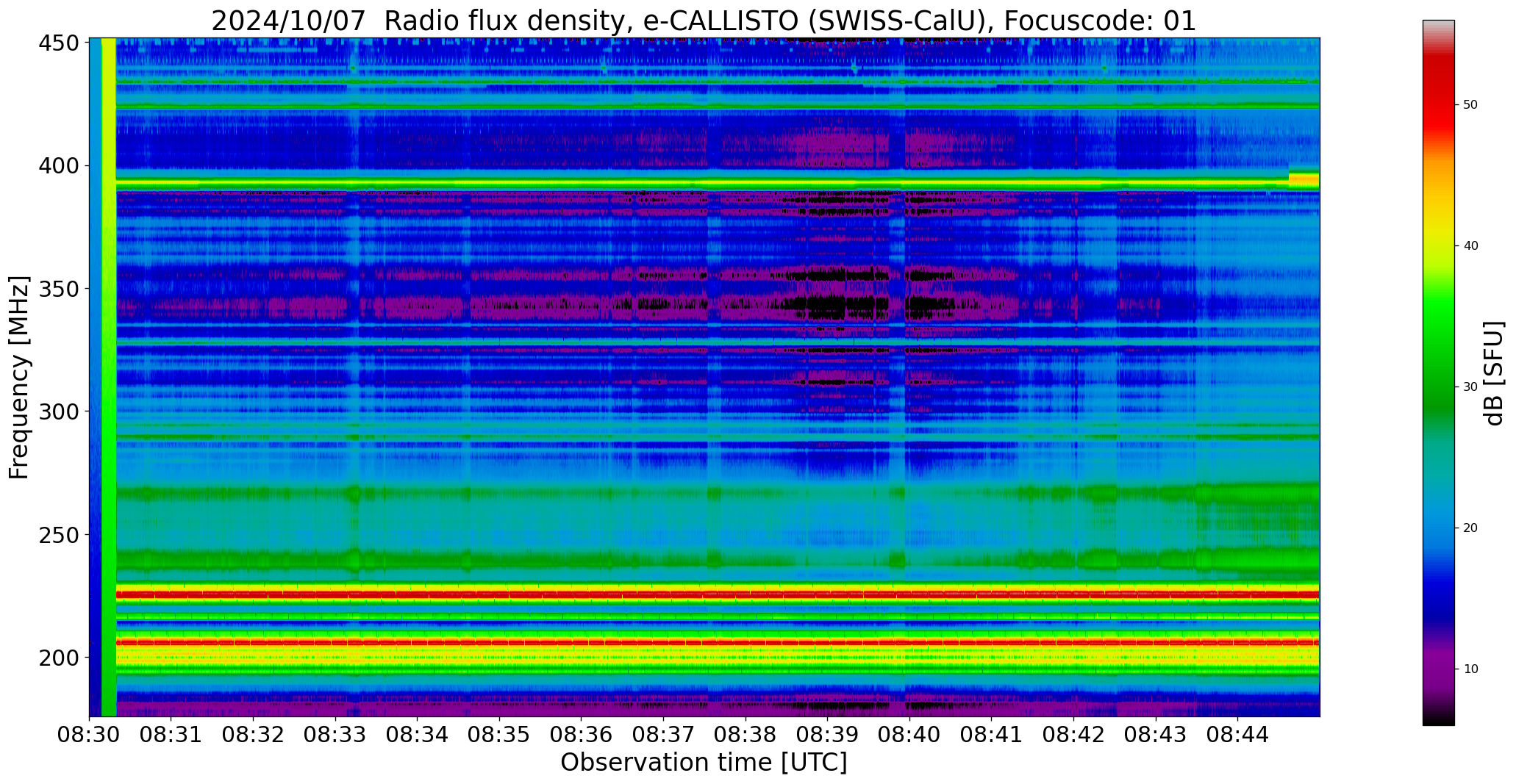The width and height of the screenshot is (1516, 784).
Task: Click the 08:38 time tick label
Action: point(746,735)
